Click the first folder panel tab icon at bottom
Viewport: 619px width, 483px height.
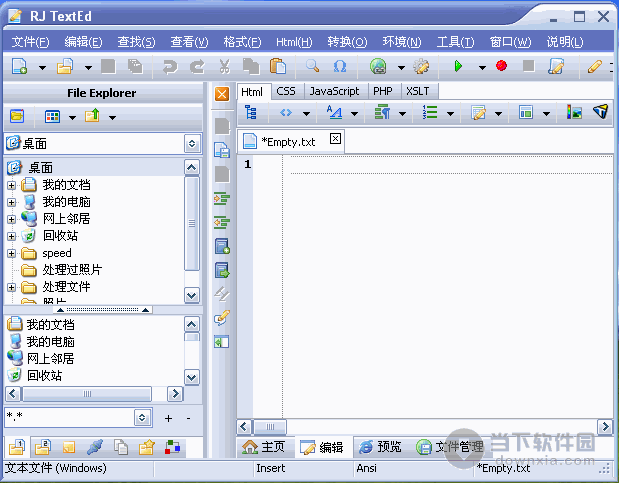pyautogui.click(x=17, y=447)
